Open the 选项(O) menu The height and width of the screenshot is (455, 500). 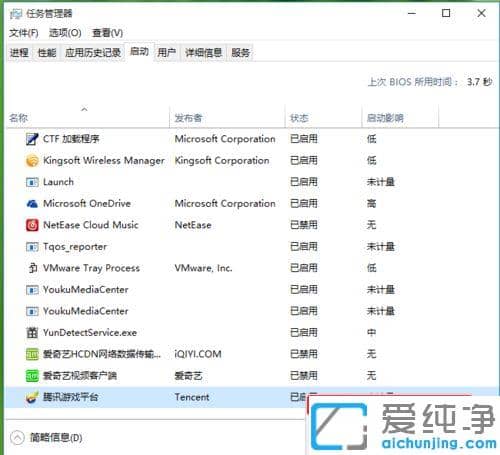tap(65, 33)
